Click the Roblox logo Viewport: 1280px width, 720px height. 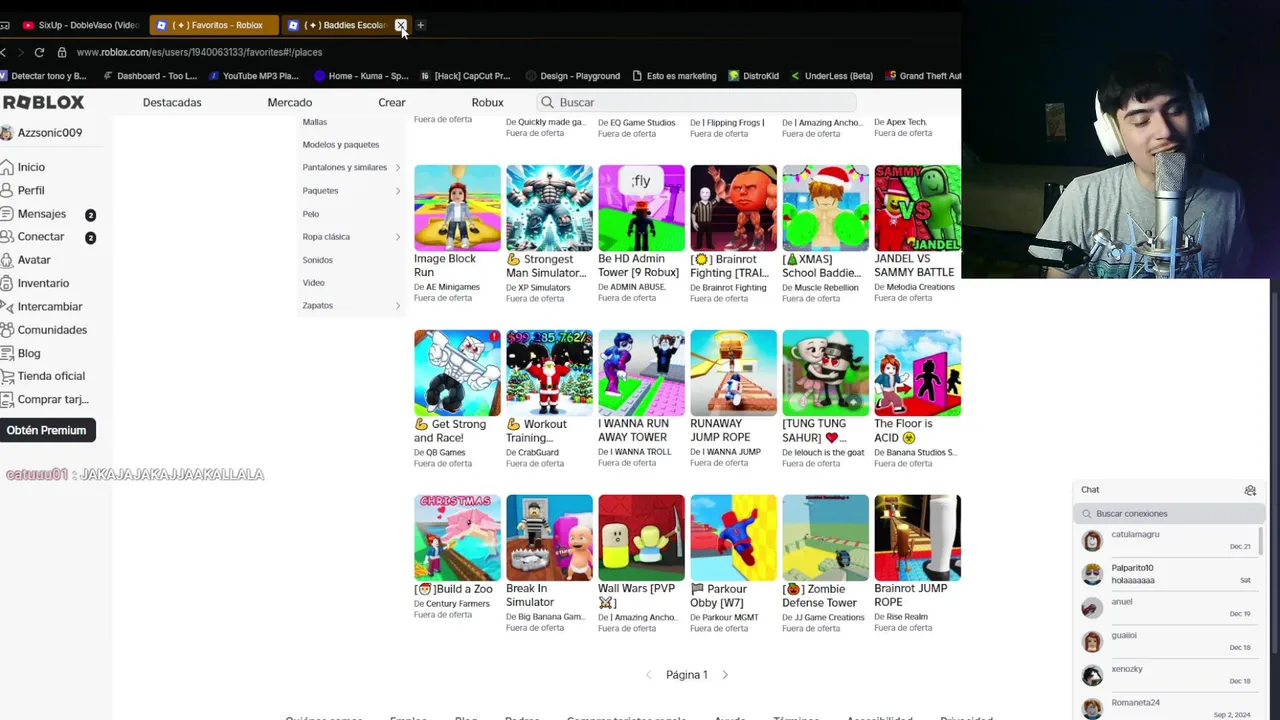[x=43, y=102]
